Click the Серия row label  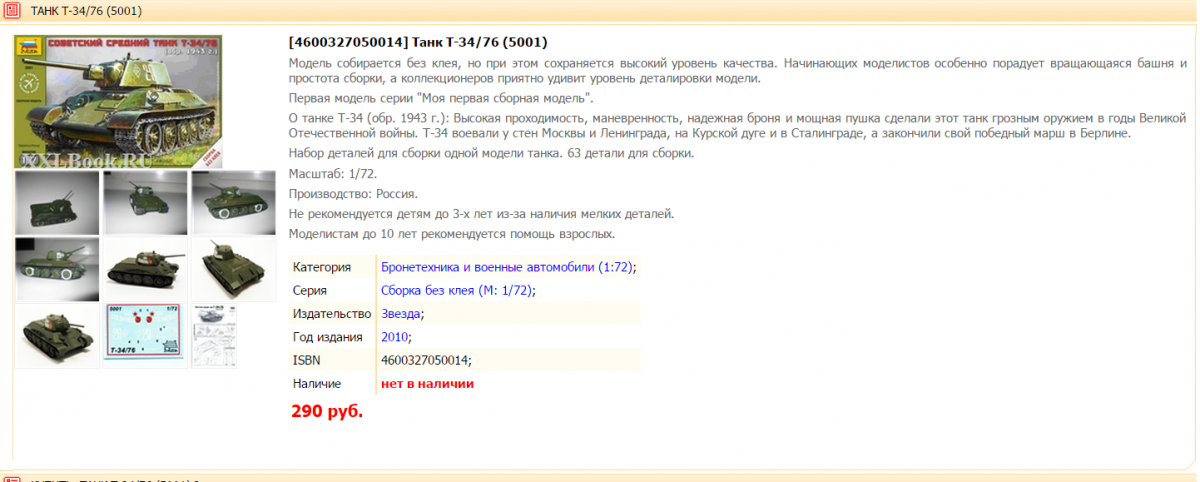click(310, 290)
